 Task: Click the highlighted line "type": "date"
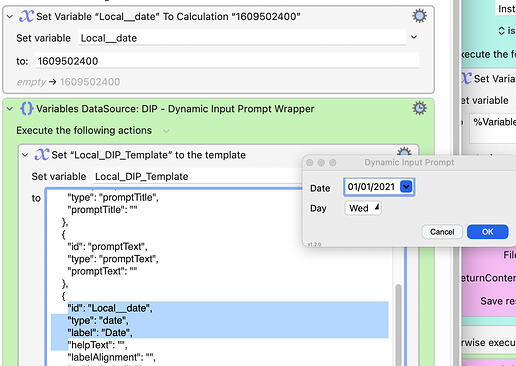click(98, 320)
